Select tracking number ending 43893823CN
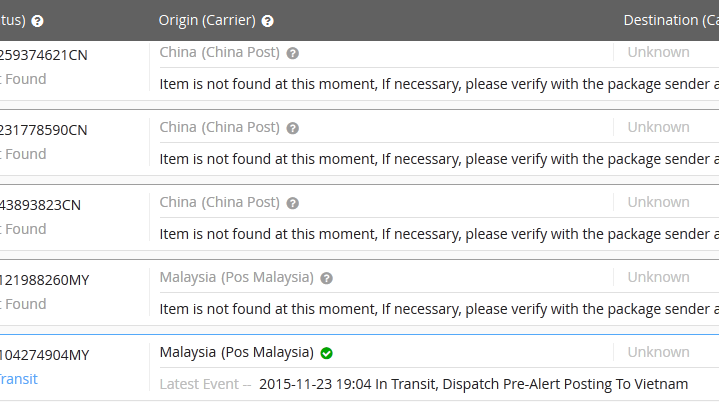 tap(41, 205)
